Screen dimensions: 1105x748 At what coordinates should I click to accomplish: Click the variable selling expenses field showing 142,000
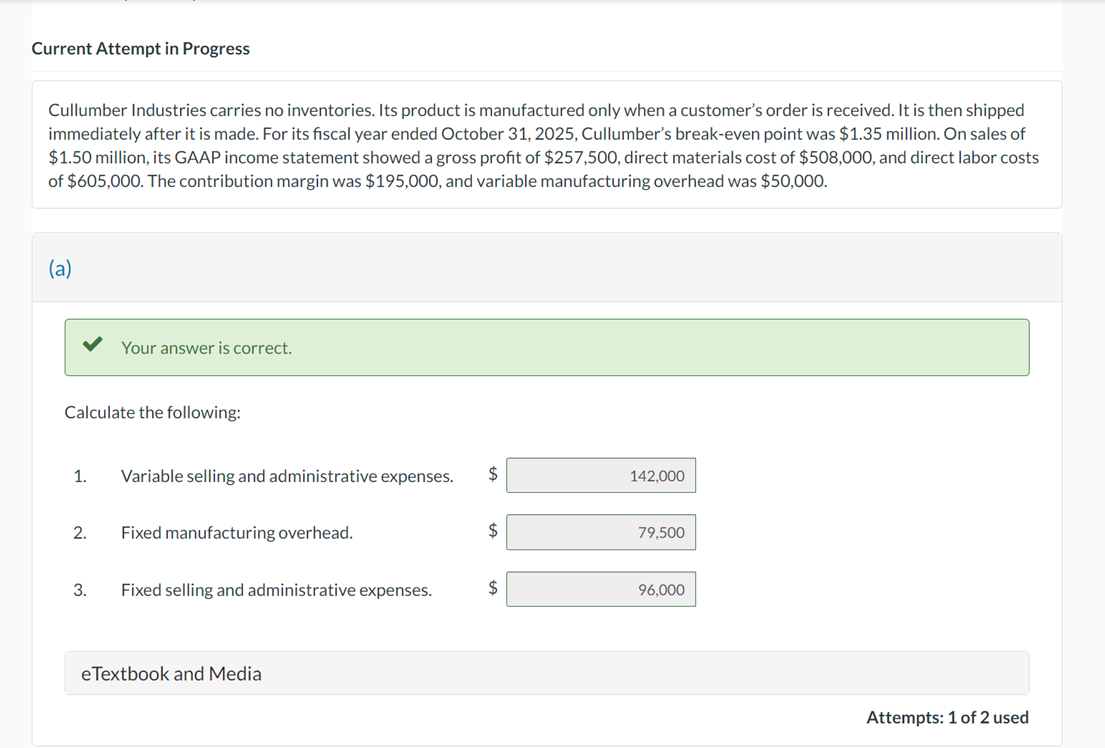coord(601,476)
